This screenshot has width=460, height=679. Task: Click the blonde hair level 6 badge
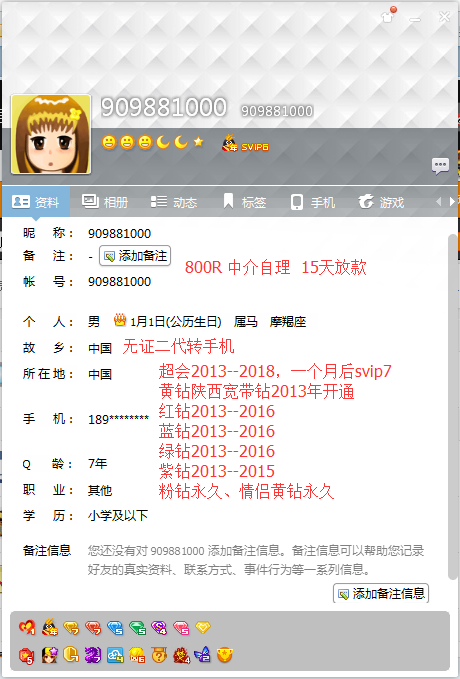click(x=137, y=655)
